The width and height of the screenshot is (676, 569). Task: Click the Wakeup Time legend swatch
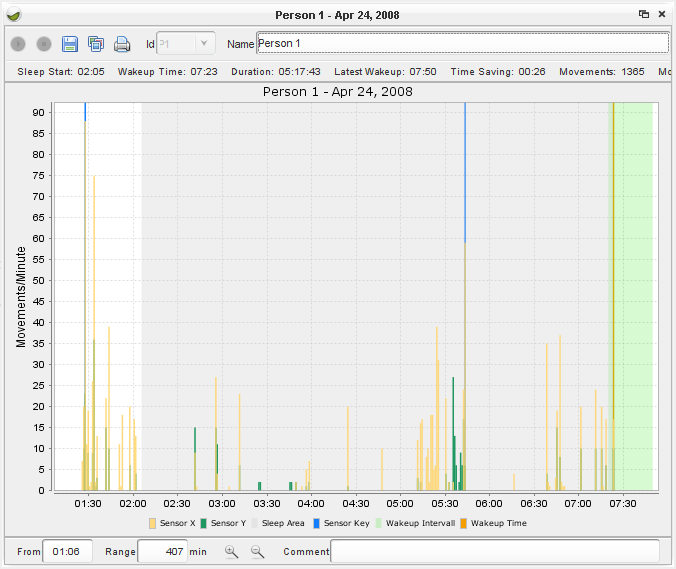pos(463,523)
